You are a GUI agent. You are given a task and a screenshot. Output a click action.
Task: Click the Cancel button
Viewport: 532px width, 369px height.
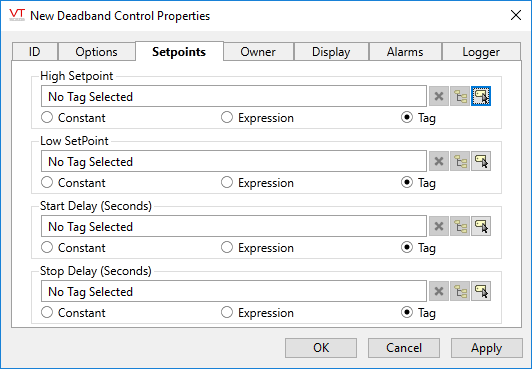click(404, 348)
